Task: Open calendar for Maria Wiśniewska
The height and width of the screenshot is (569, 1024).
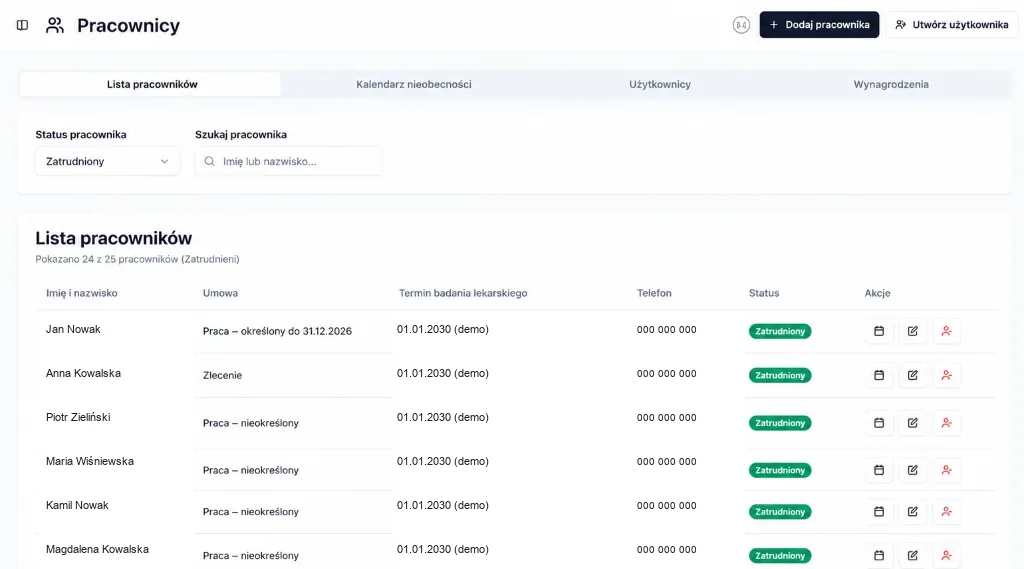Action: [x=879, y=470]
